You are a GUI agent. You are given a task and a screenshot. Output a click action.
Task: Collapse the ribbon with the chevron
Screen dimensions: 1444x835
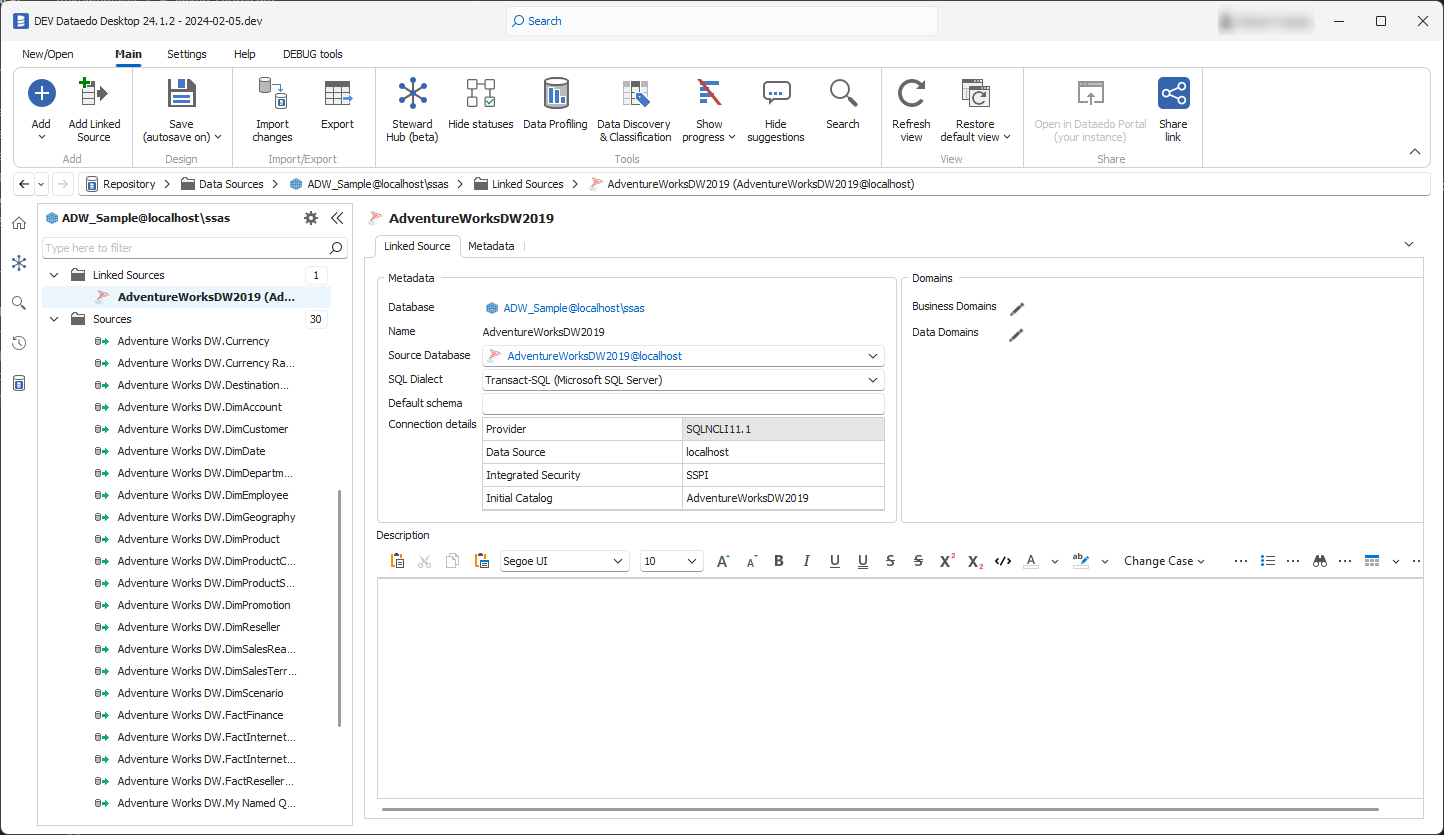click(1415, 152)
